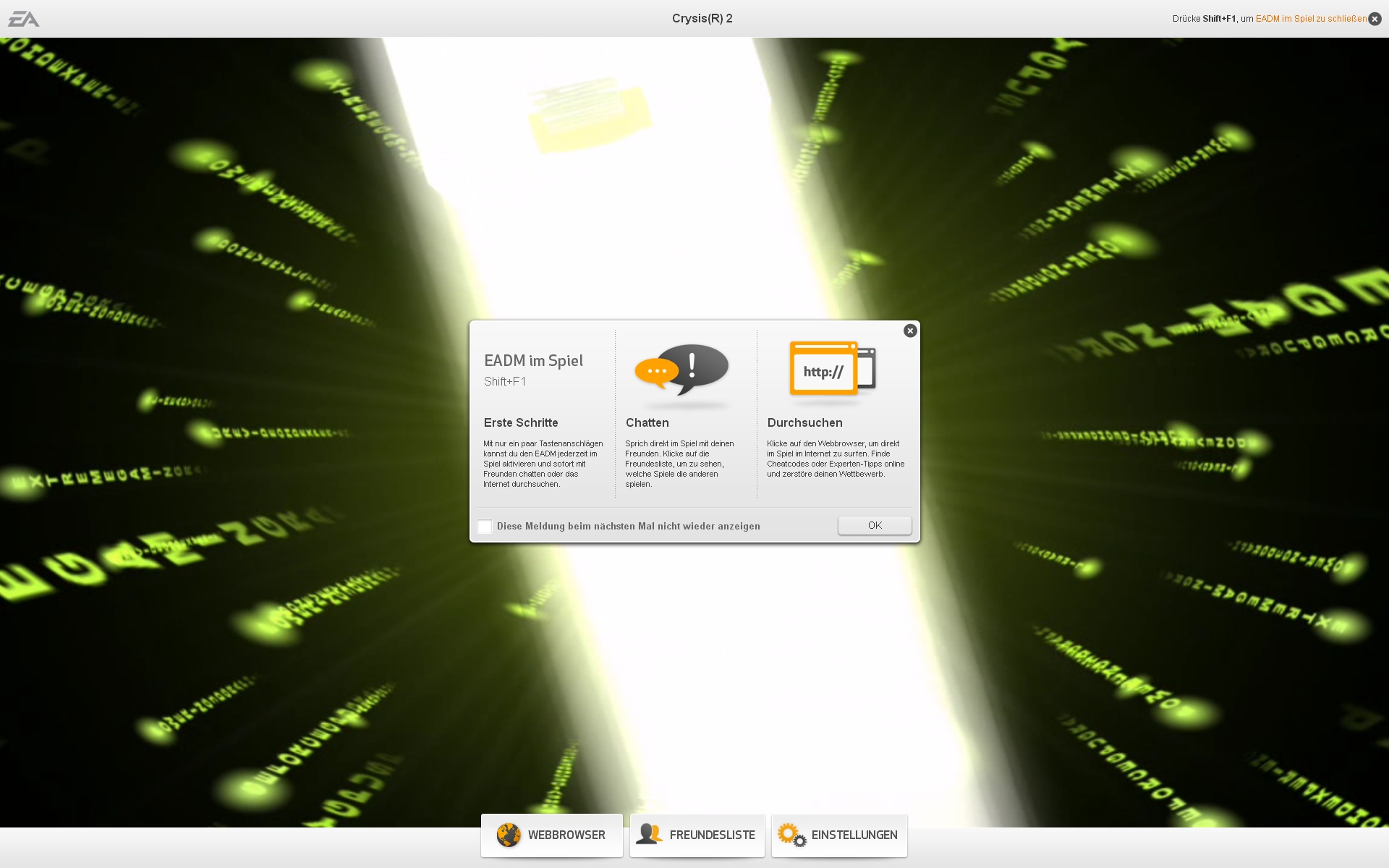The image size is (1389, 868).
Task: Click the Erste Schritte section heading
Action: click(x=521, y=422)
